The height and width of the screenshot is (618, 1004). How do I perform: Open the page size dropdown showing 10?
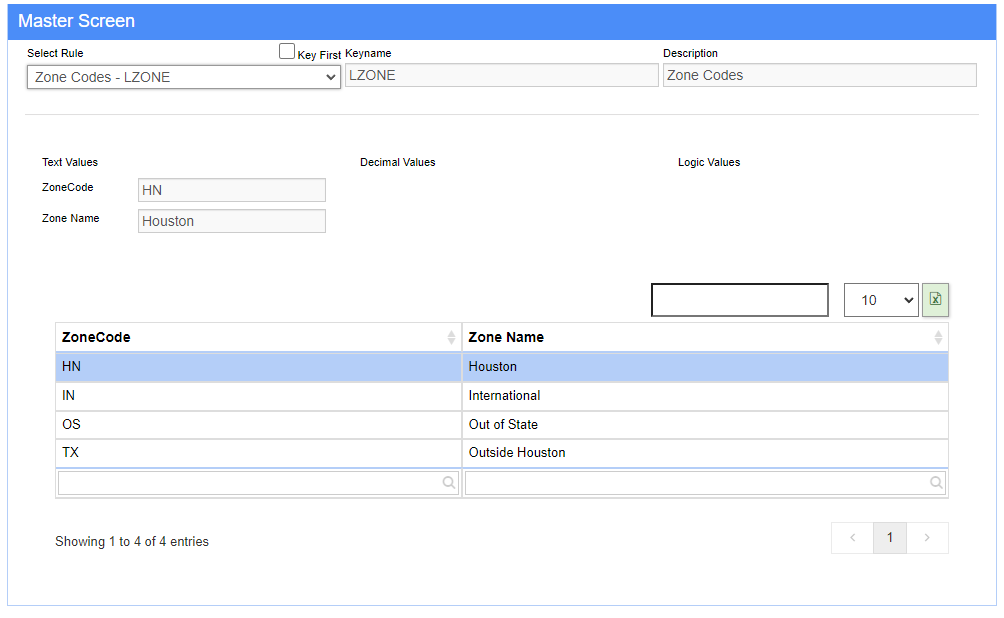[880, 300]
